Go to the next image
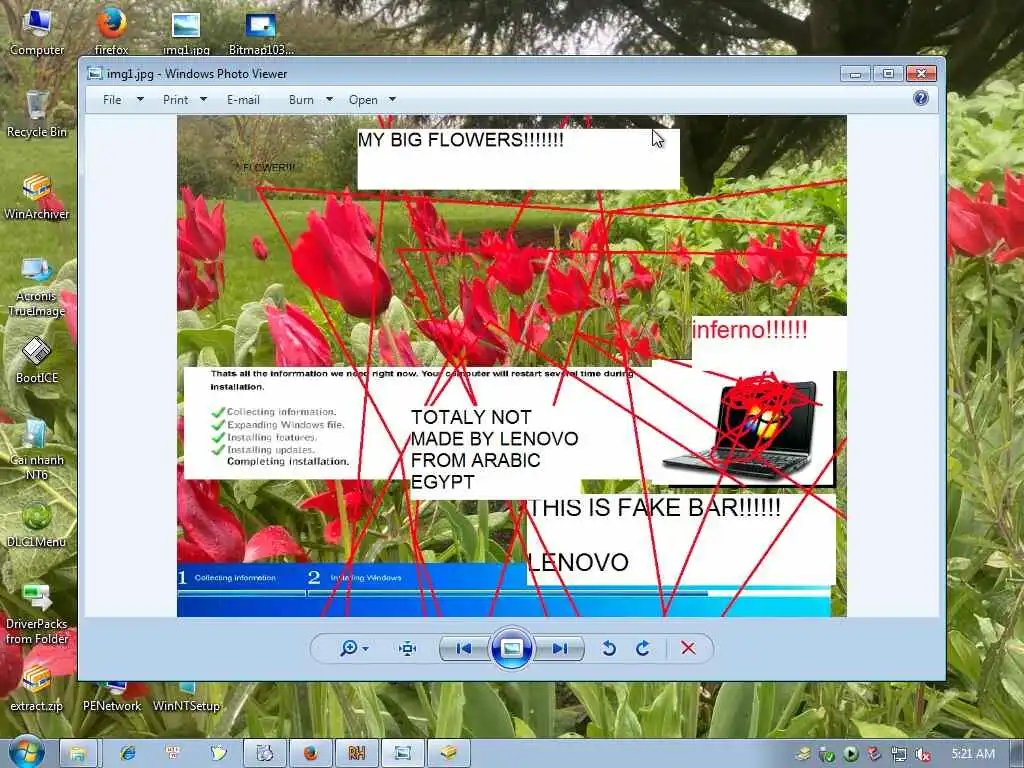This screenshot has height=768, width=1024. coord(559,648)
